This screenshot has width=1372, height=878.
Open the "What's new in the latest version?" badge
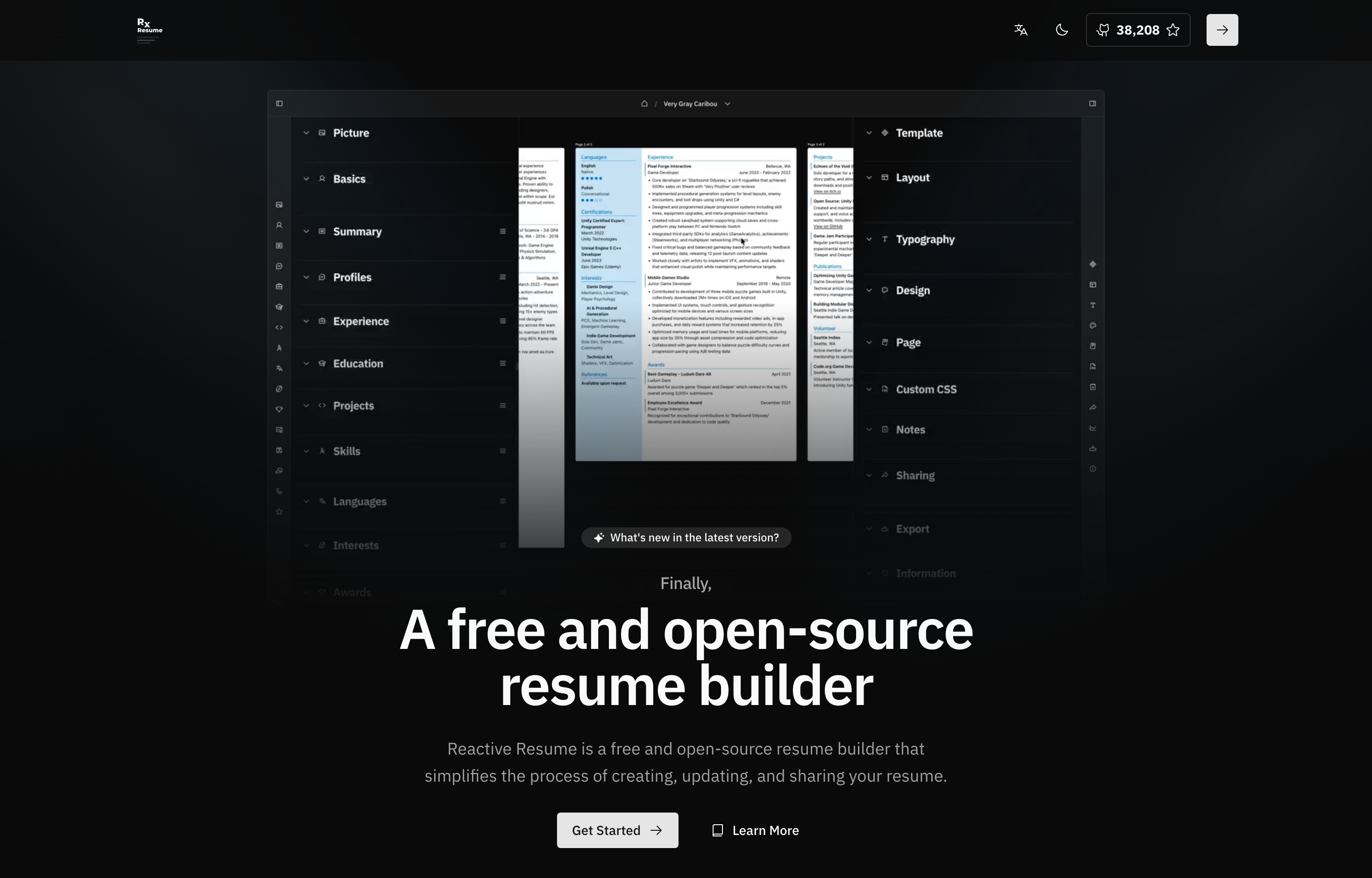pyautogui.click(x=686, y=538)
